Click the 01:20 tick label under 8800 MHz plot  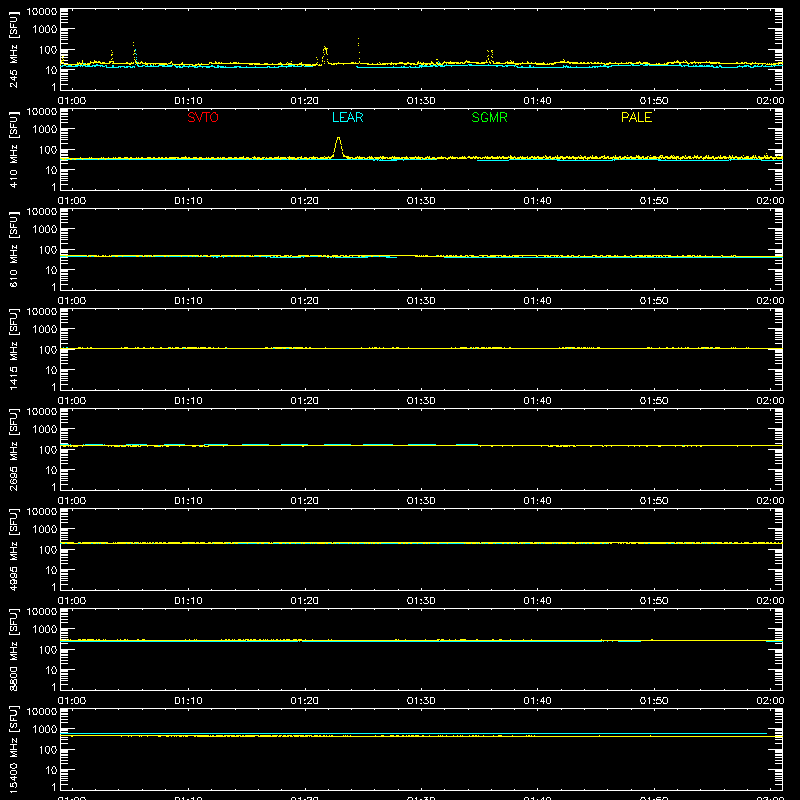(305, 701)
